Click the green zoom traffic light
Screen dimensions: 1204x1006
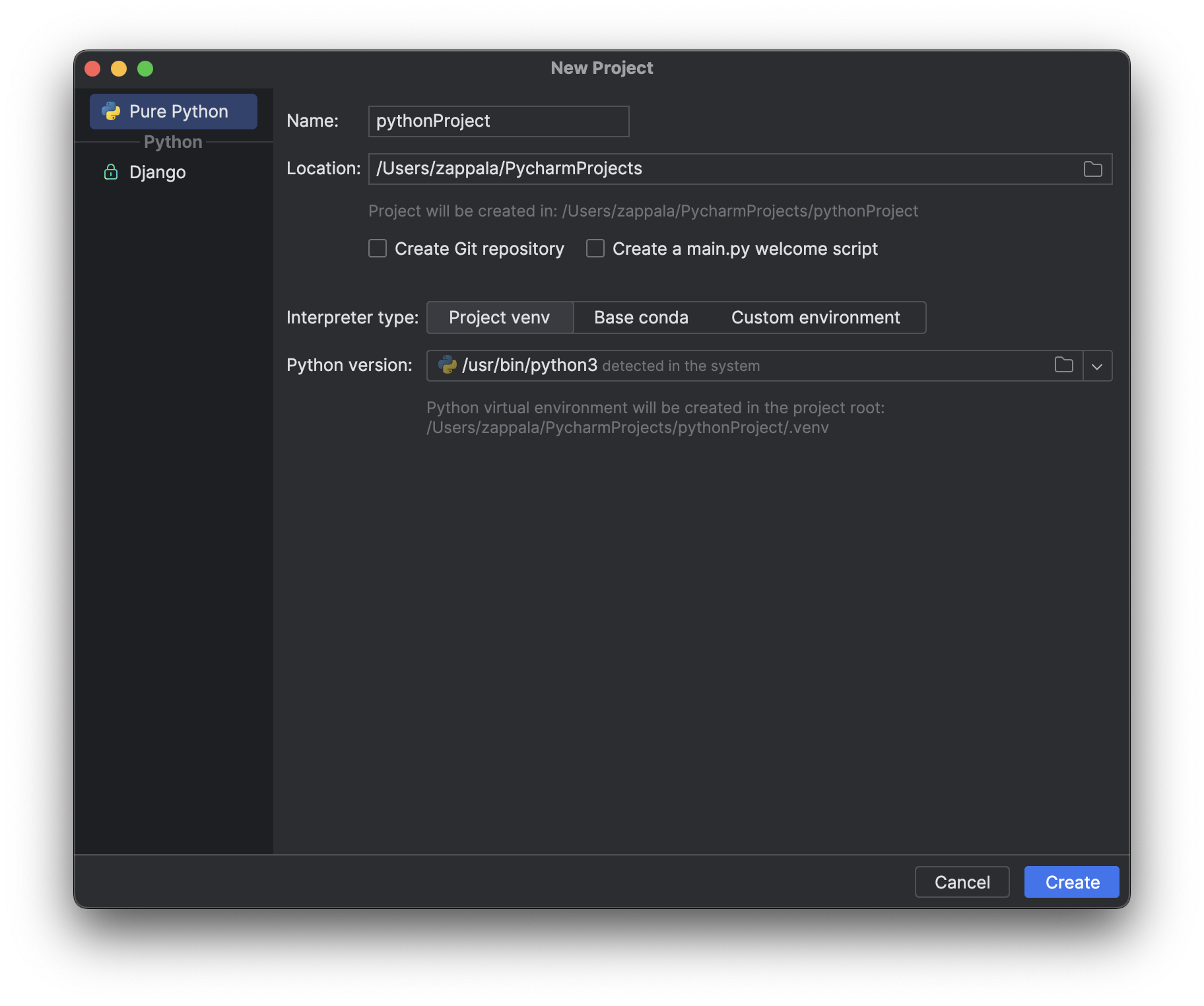145,69
